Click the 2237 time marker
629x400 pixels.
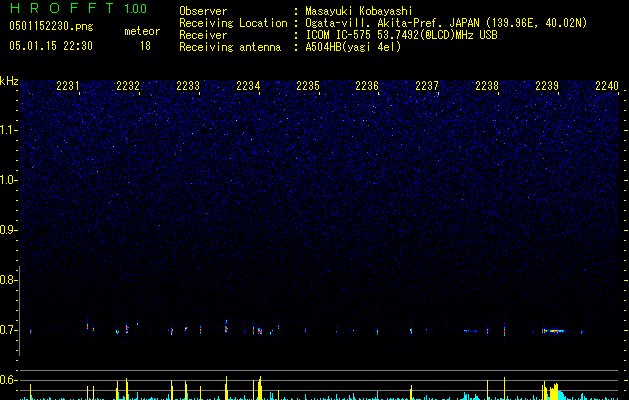(427, 86)
